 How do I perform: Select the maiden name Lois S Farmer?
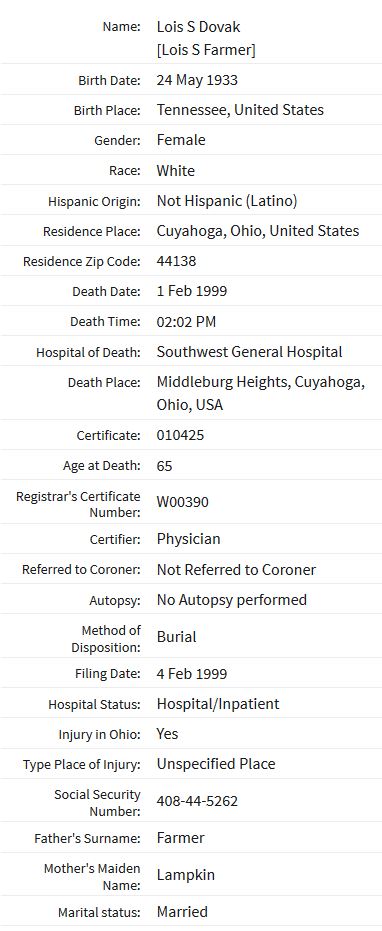tap(206, 50)
